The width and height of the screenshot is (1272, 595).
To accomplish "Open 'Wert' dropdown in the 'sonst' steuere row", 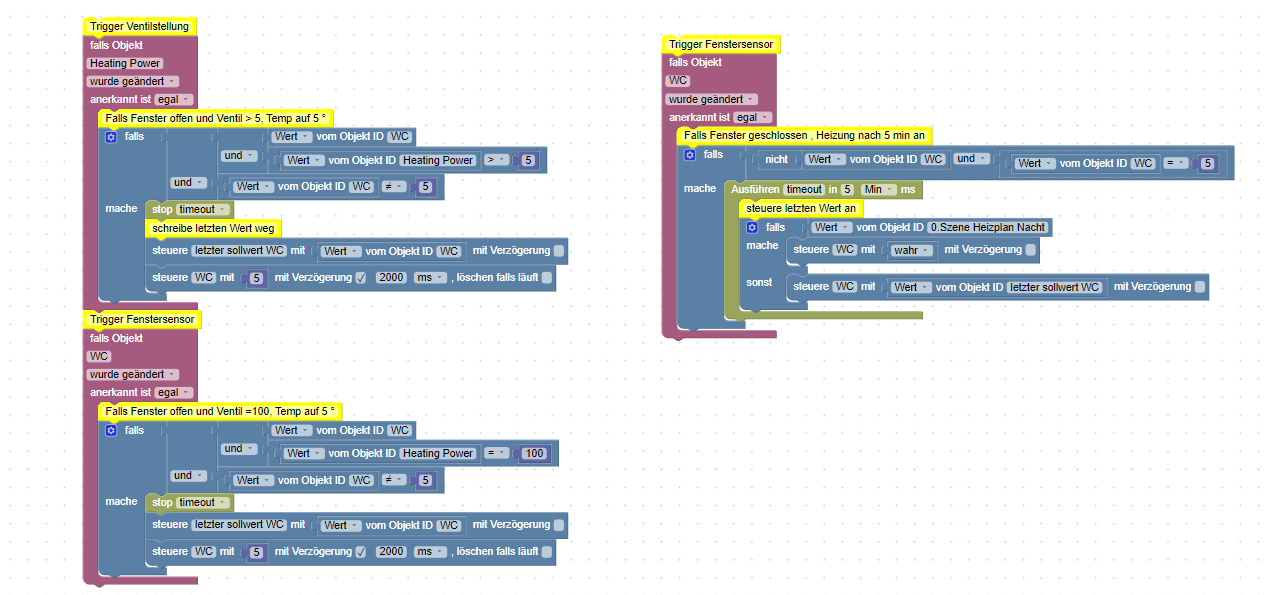I will [911, 287].
